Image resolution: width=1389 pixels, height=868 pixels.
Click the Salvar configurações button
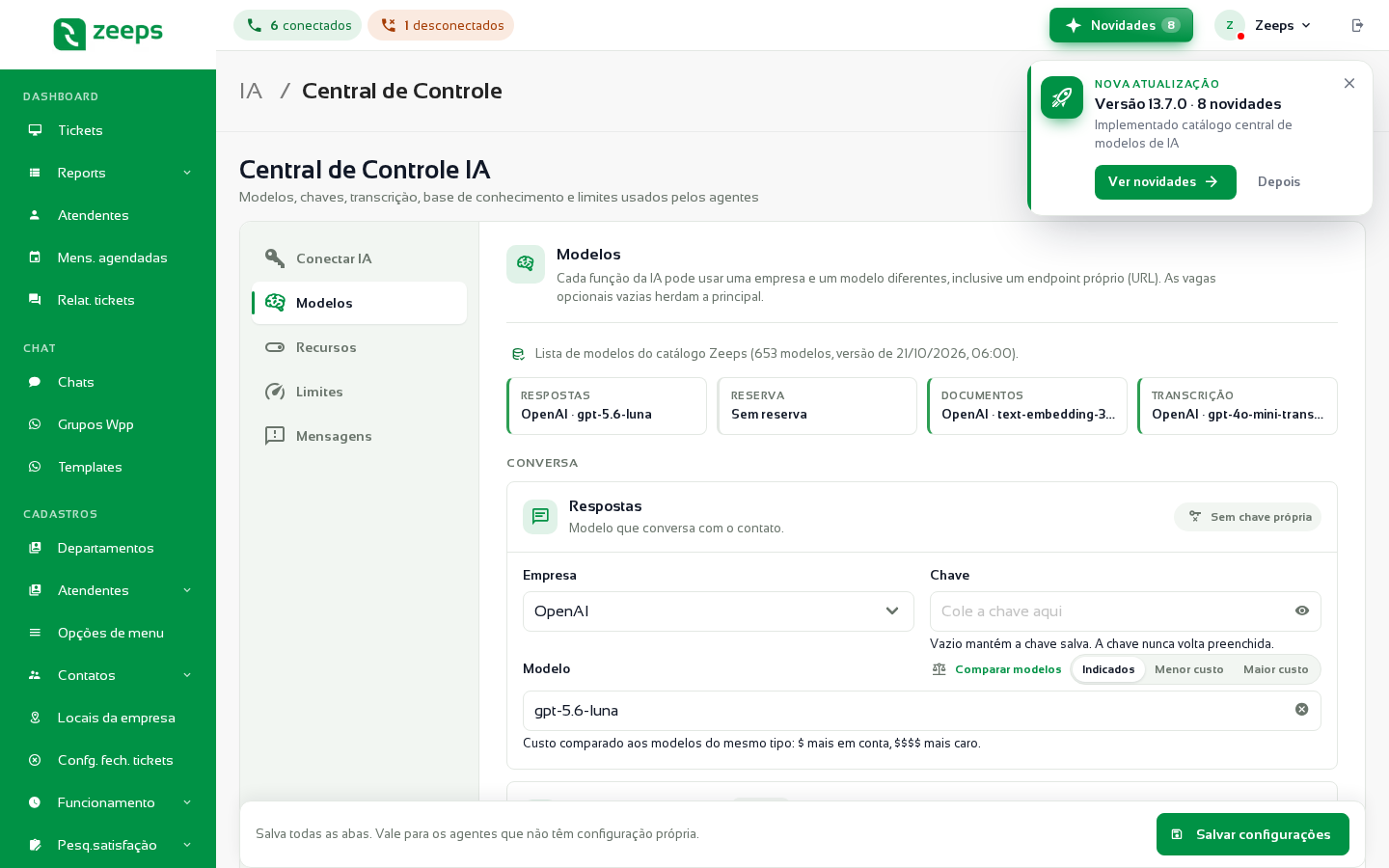tap(1253, 834)
